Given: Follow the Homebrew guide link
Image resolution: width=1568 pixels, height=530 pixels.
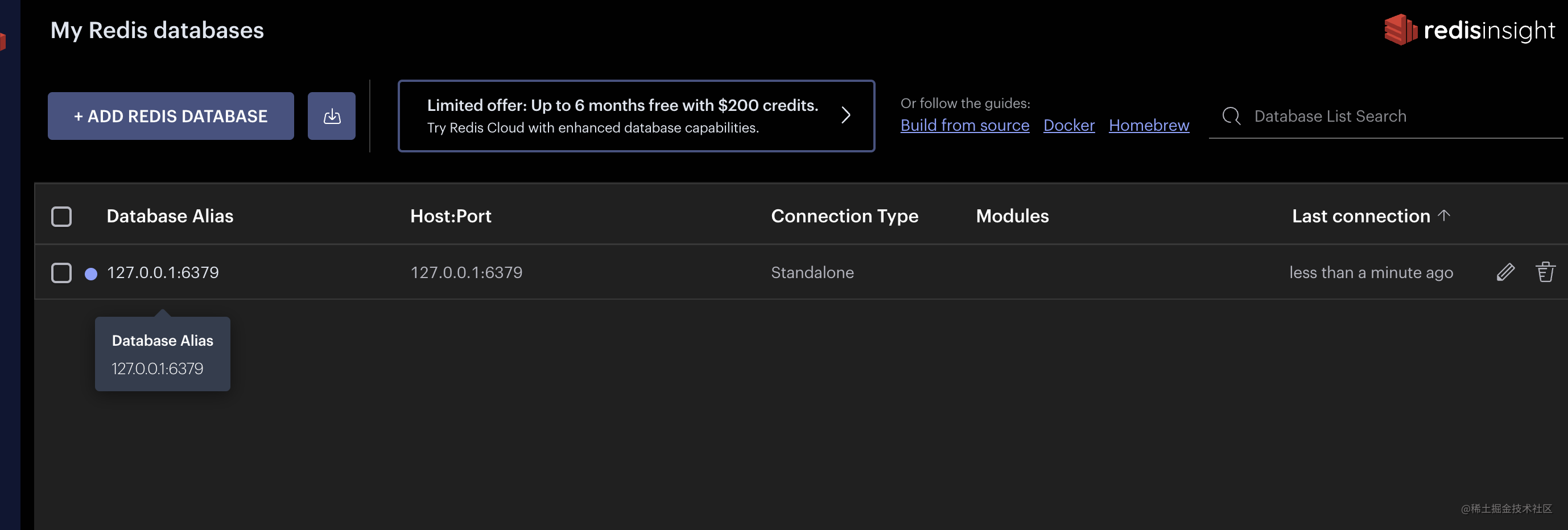Looking at the screenshot, I should (1149, 125).
